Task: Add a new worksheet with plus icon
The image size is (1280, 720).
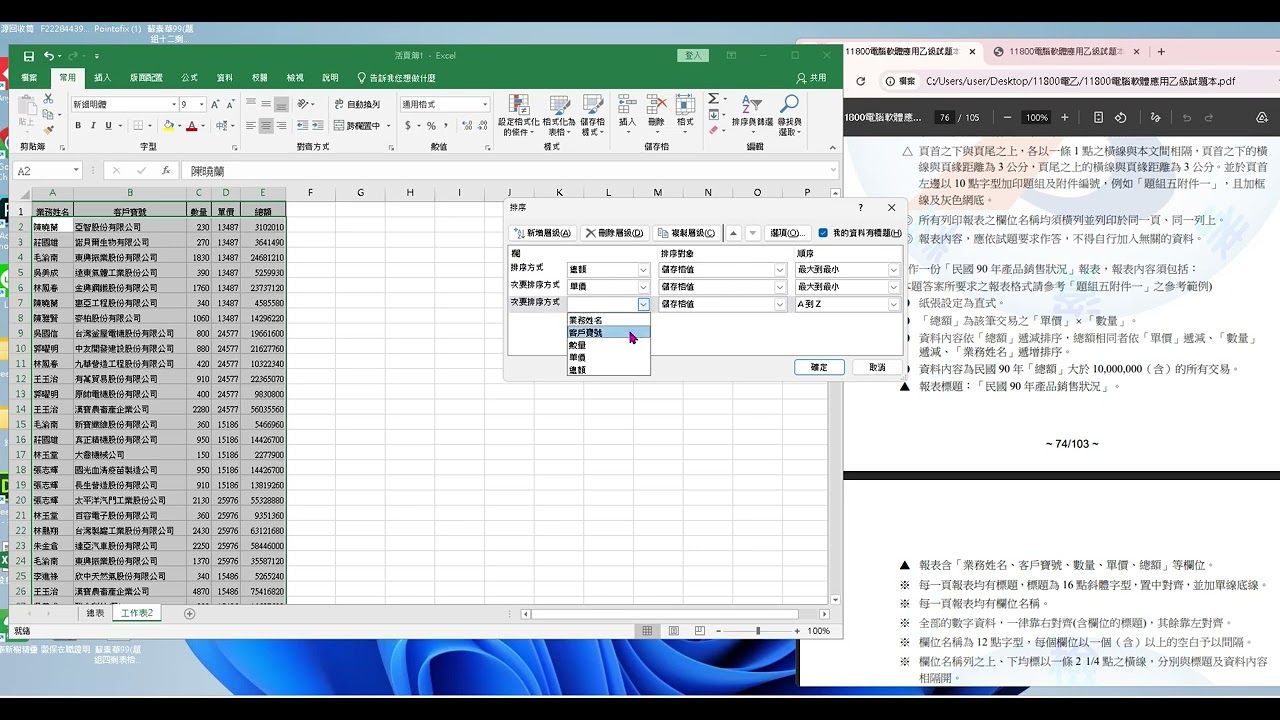Action: pyautogui.click(x=189, y=613)
